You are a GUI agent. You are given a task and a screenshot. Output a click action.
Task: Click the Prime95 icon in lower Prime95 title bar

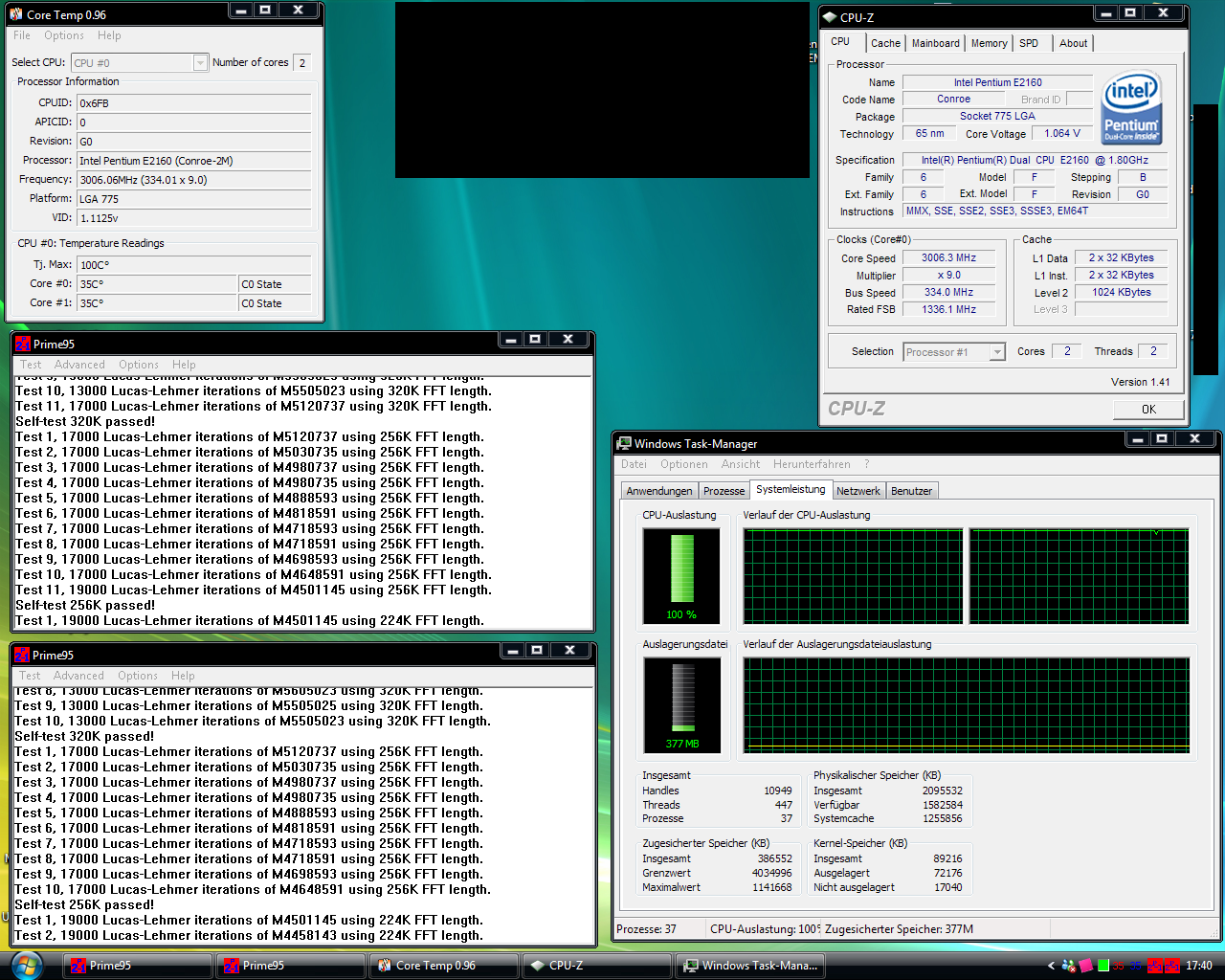[22, 655]
